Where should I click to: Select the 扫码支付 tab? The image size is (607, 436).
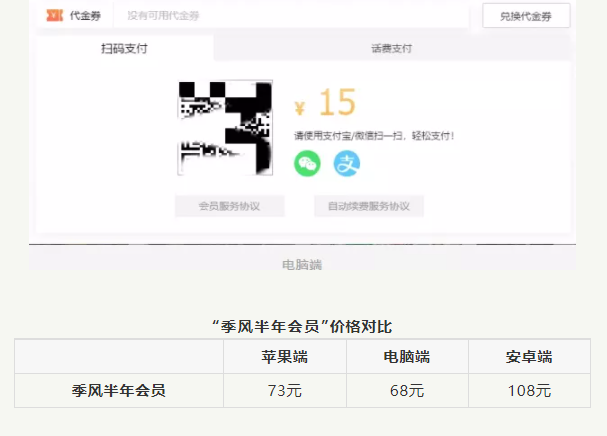124,48
